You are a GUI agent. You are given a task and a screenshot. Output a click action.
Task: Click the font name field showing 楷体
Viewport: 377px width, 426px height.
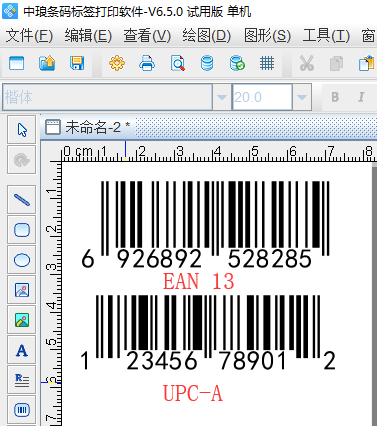click(107, 97)
